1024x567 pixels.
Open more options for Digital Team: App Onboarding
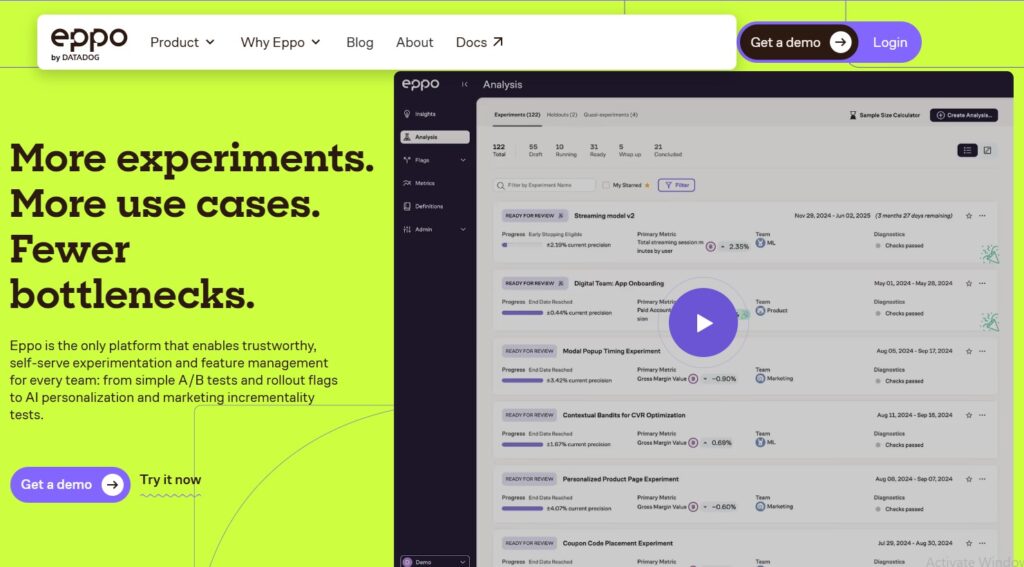click(x=982, y=284)
